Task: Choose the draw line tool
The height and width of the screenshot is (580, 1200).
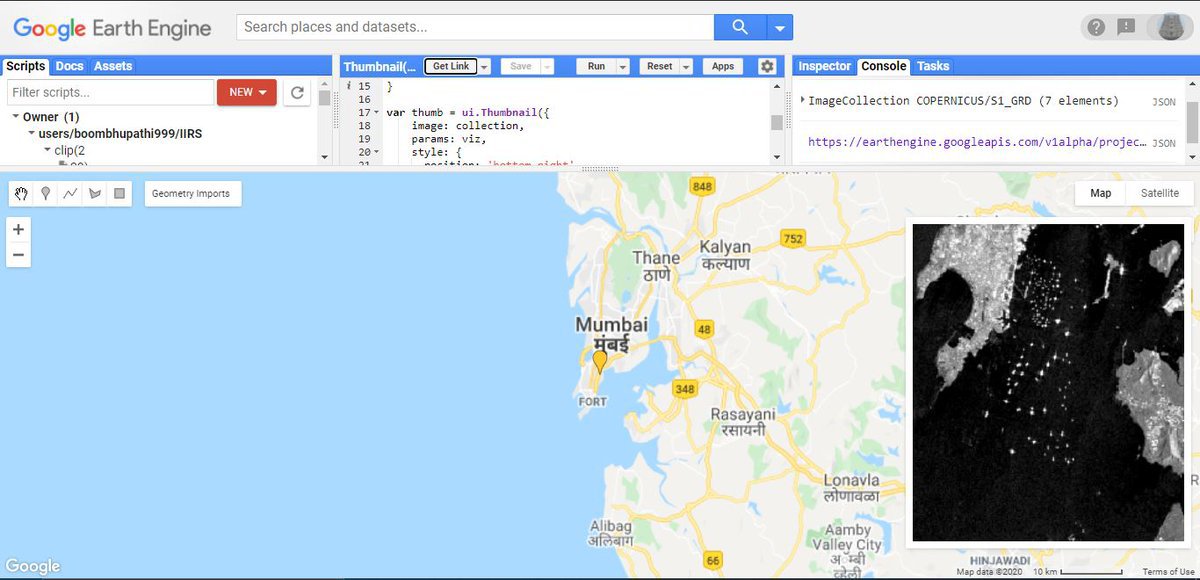Action: (70, 194)
